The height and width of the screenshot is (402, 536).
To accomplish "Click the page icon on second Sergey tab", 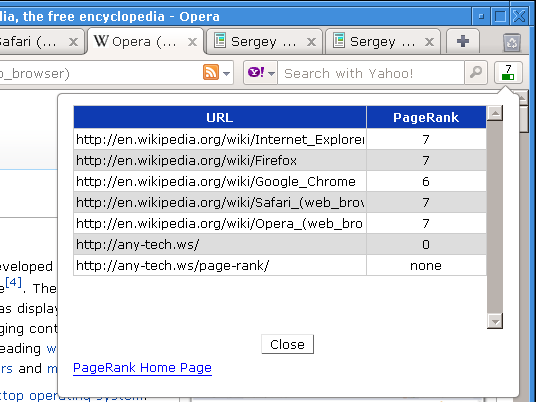I will point(338,40).
